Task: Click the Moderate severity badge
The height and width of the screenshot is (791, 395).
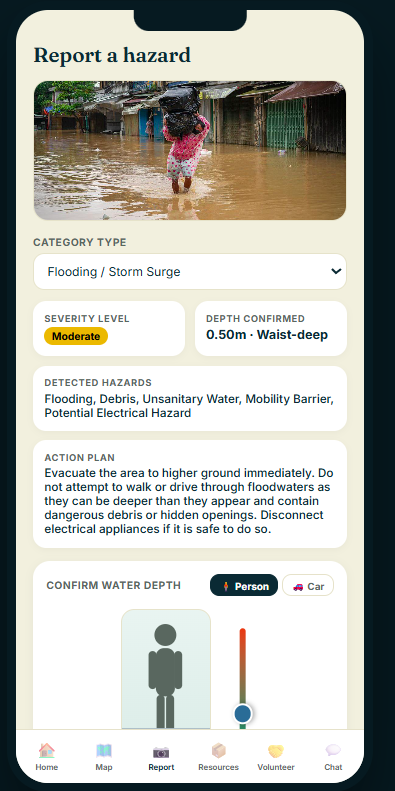Action: click(x=76, y=336)
